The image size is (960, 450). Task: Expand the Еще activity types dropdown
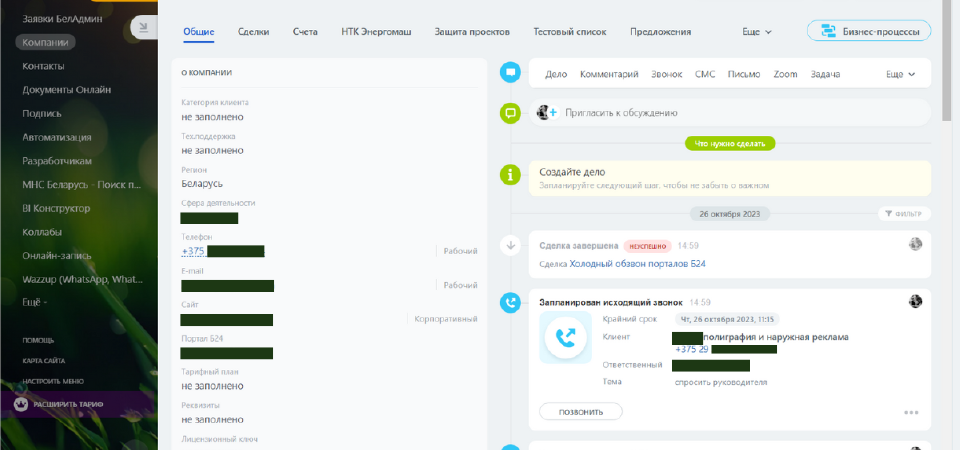(x=900, y=74)
